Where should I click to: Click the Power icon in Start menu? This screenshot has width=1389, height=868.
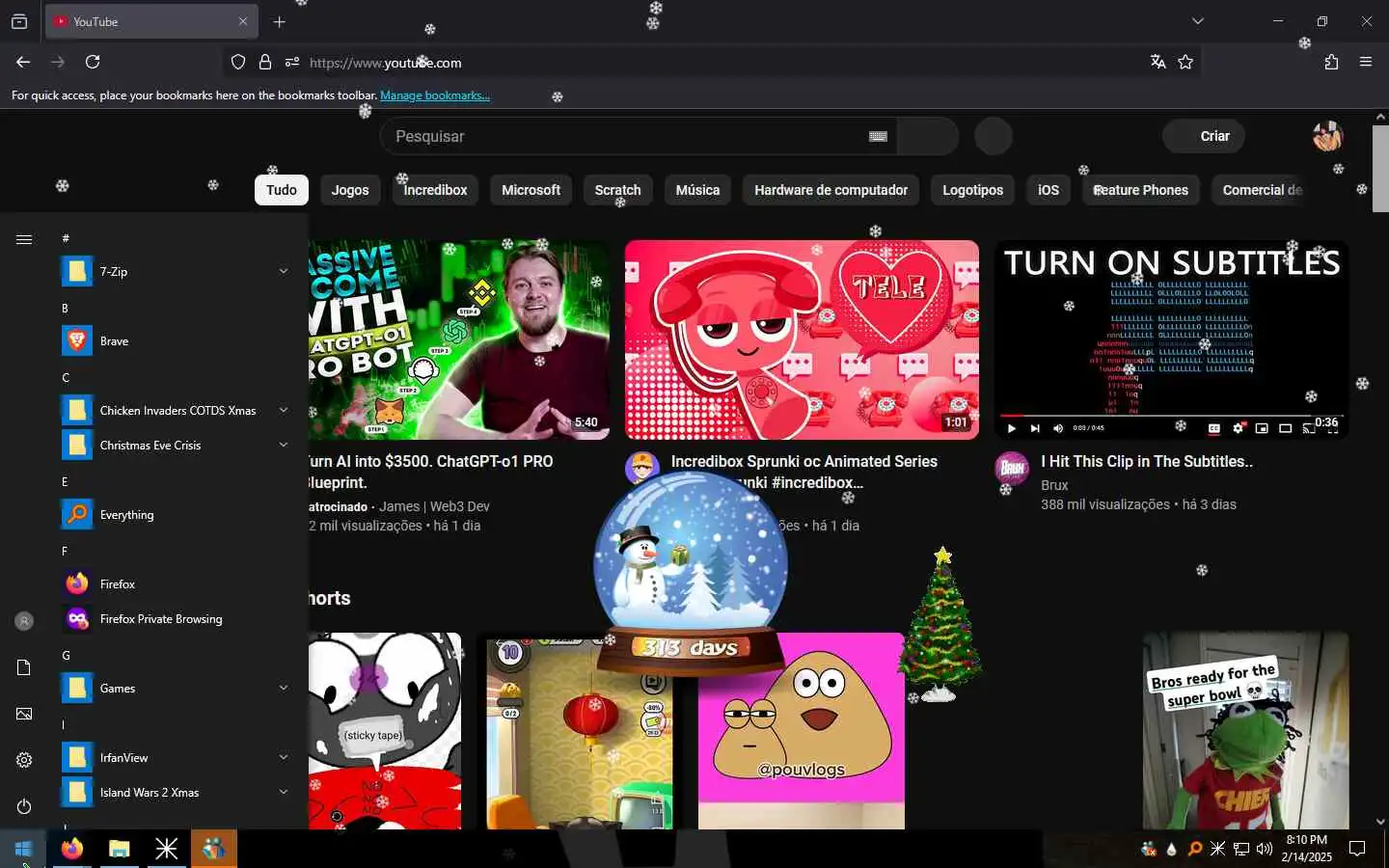point(24,806)
